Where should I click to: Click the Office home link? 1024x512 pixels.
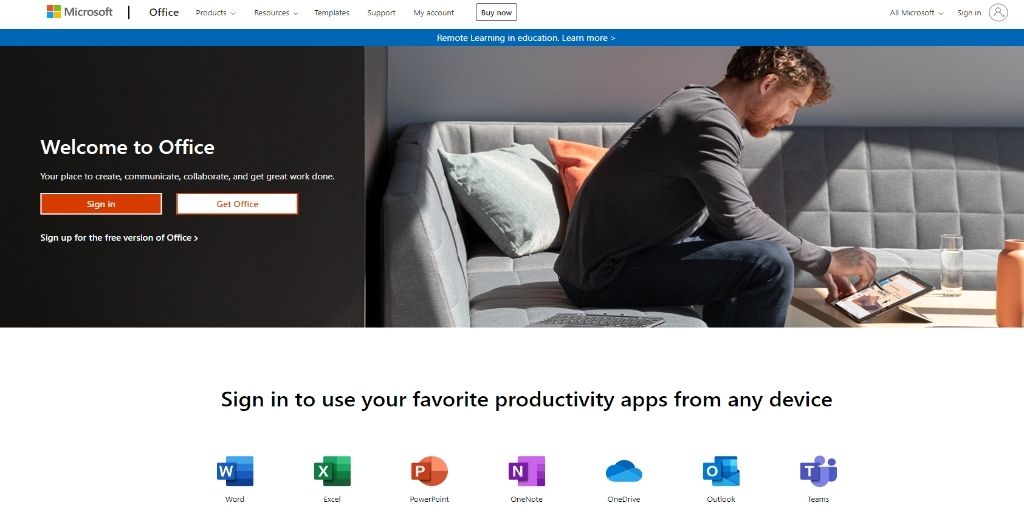(164, 12)
